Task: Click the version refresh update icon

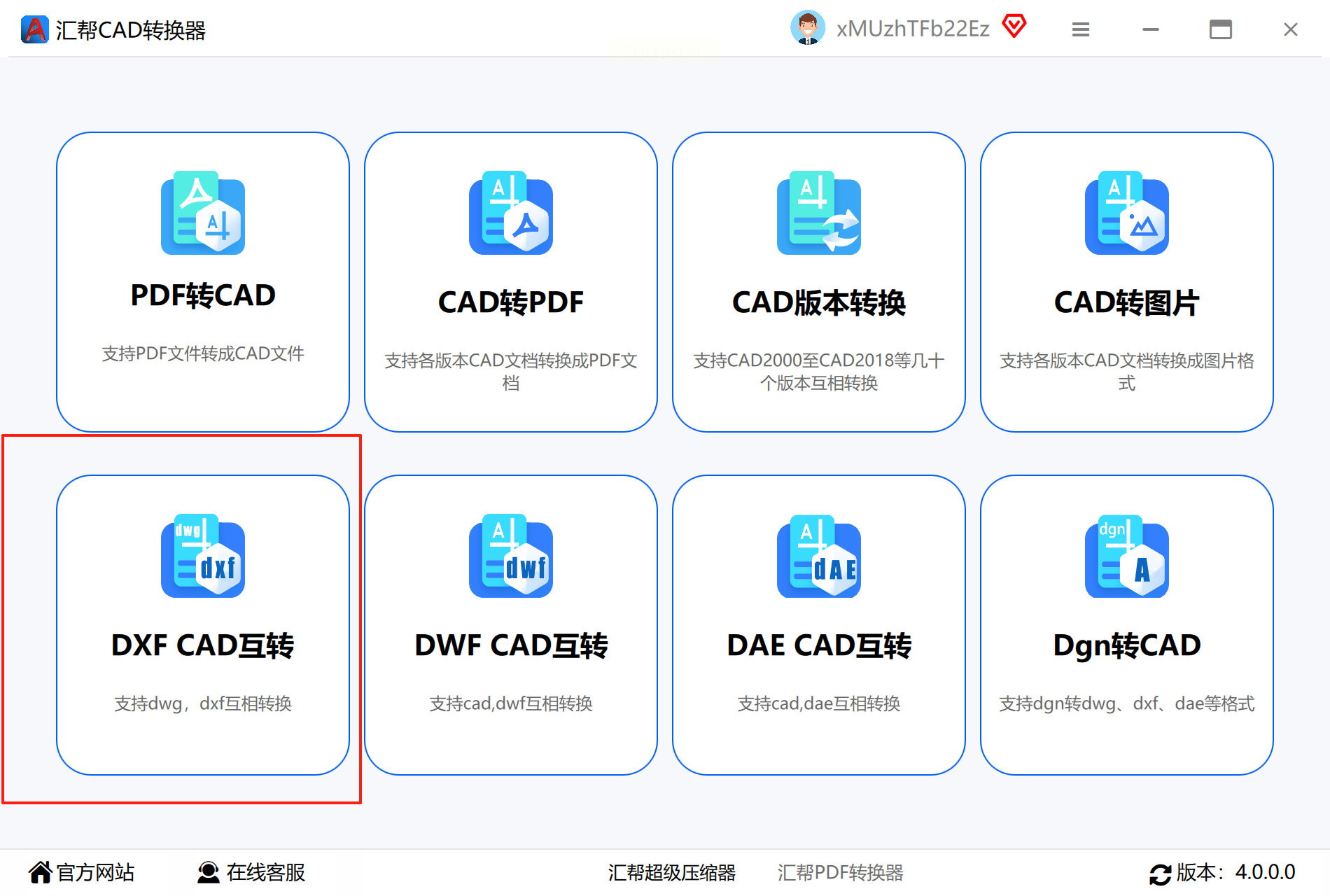Action: [1160, 874]
